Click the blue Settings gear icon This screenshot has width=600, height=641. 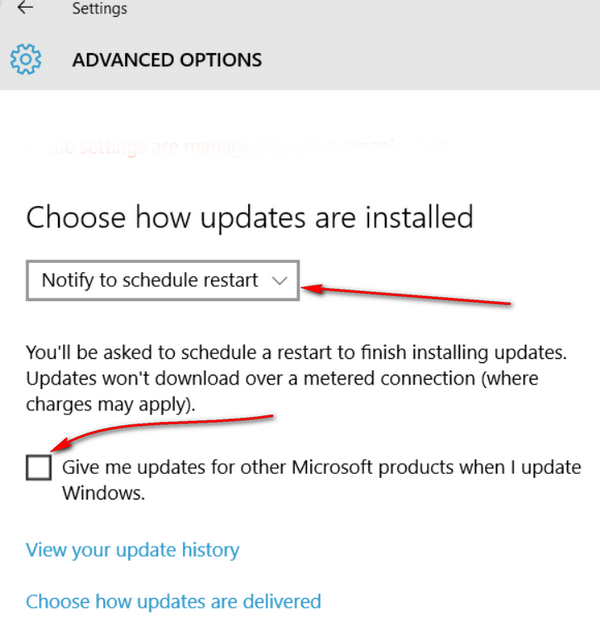pyautogui.click(x=26, y=59)
